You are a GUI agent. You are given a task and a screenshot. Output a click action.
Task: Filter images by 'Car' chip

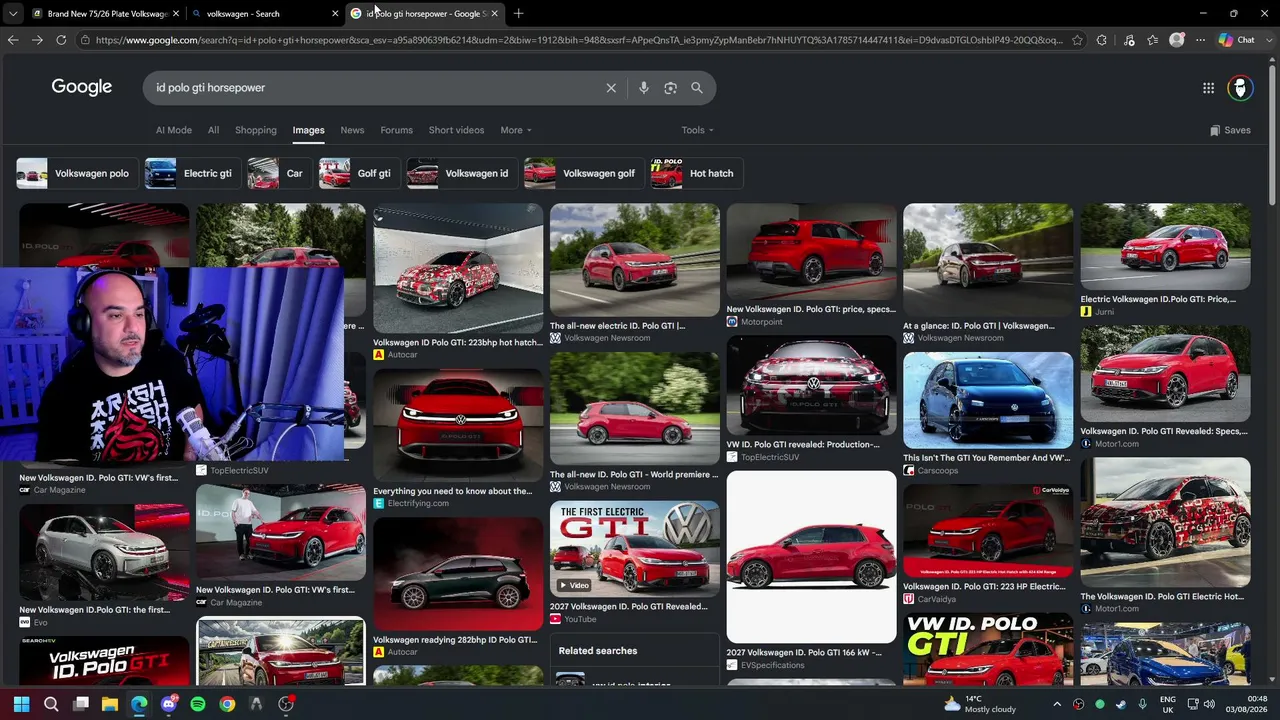click(x=278, y=173)
